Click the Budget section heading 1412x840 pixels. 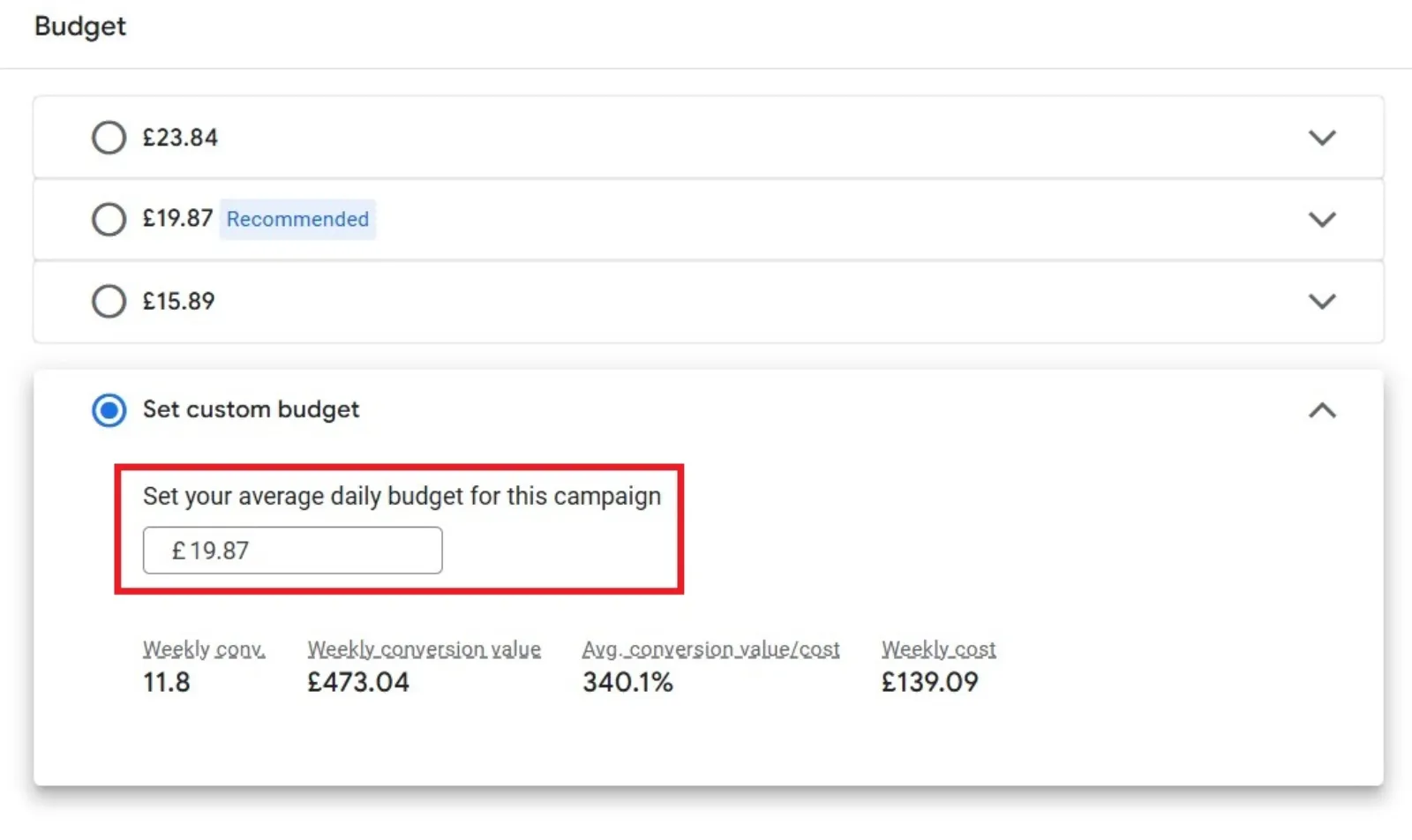80,26
